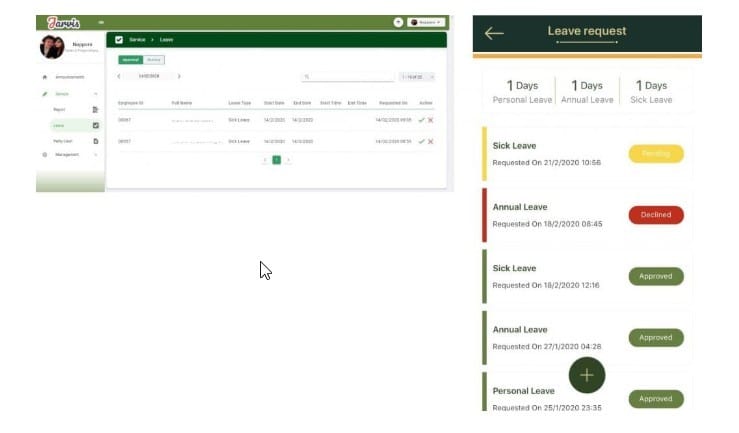Click the Pending status button on Sick Leave
Image resolution: width=739 pixels, height=433 pixels.
(x=656, y=154)
